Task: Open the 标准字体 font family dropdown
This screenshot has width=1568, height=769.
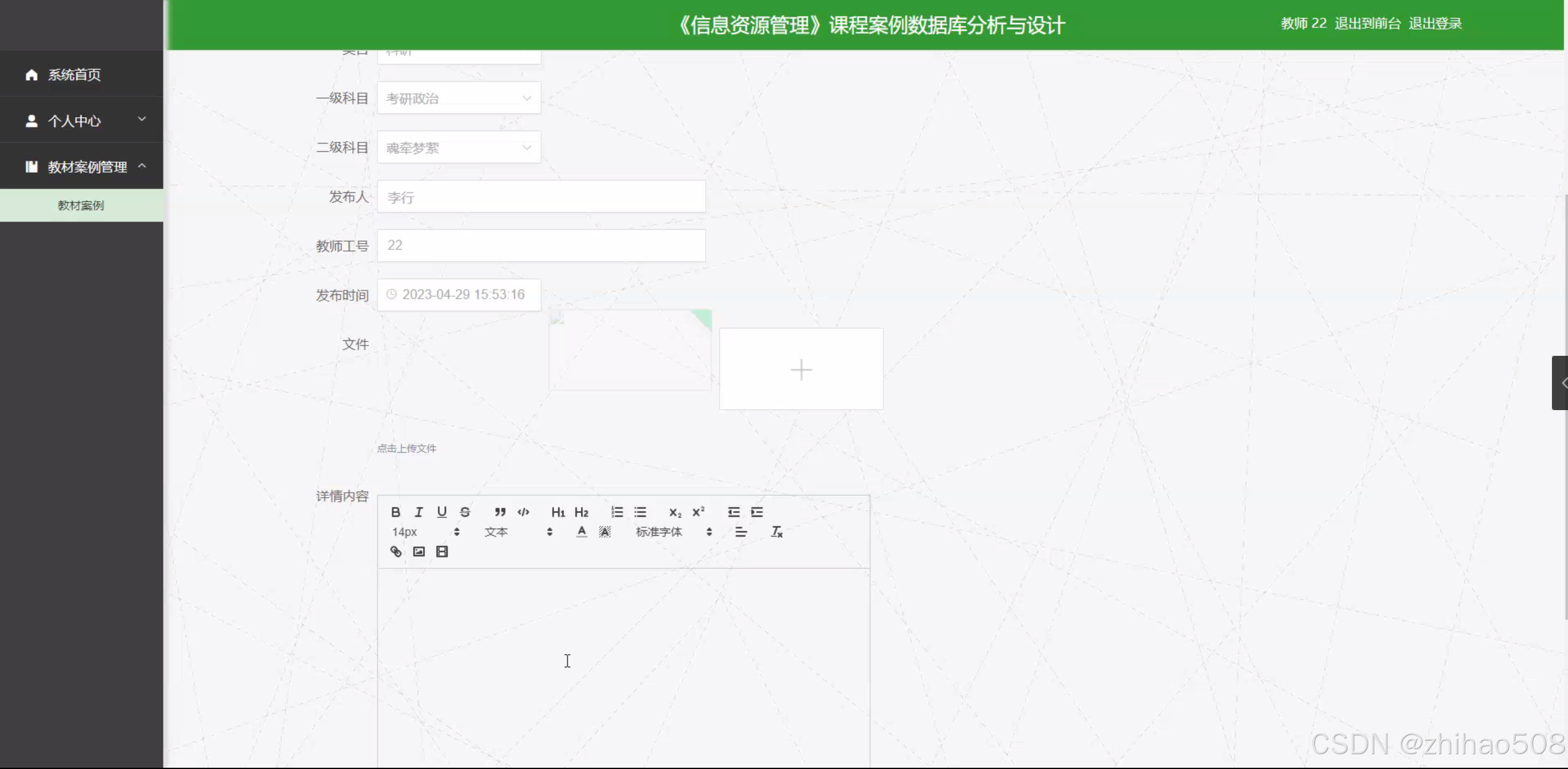Action: (x=674, y=532)
